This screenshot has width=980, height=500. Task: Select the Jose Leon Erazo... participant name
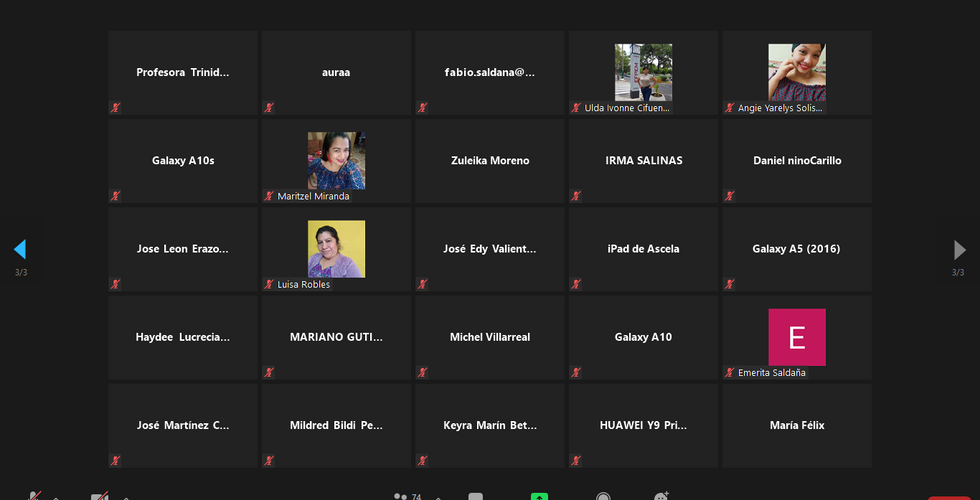182,249
